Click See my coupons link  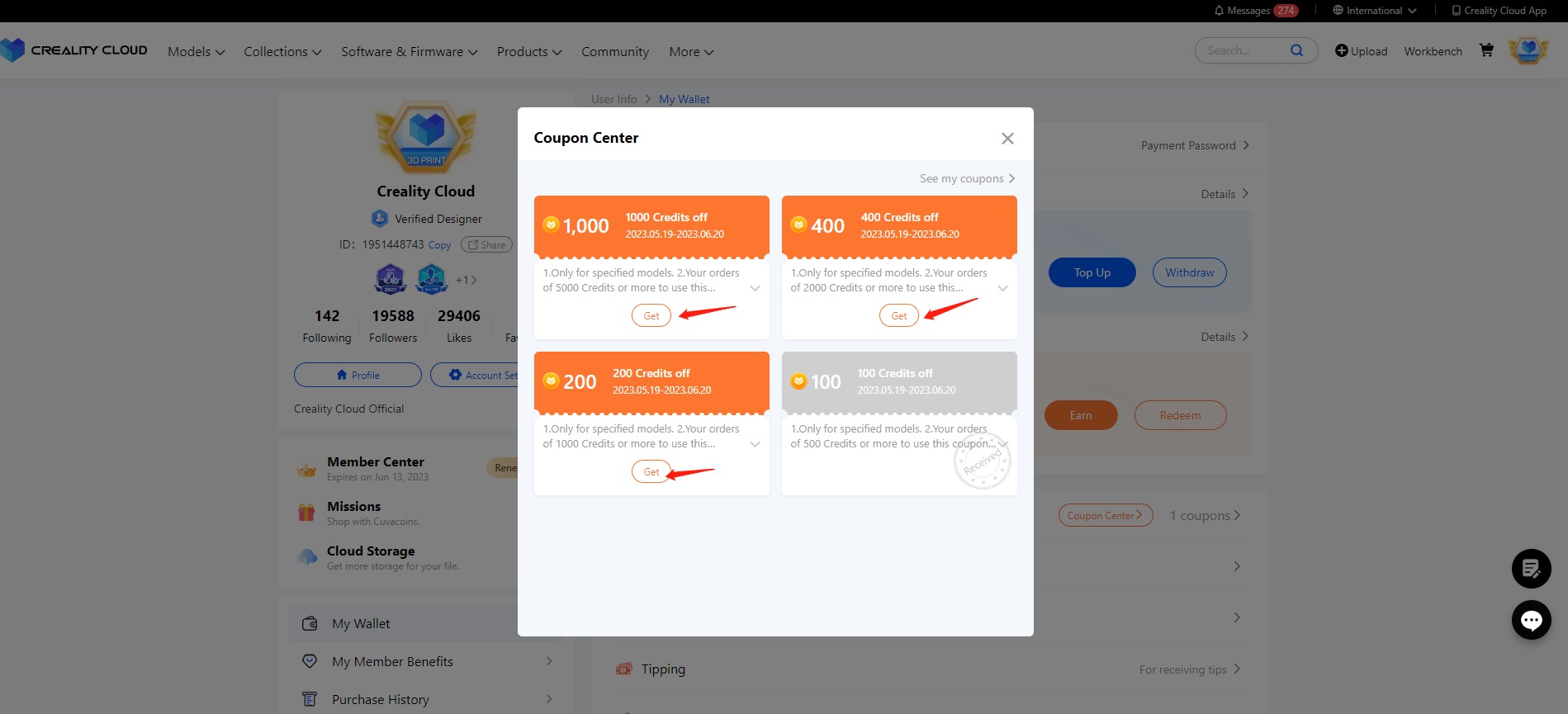pos(967,178)
